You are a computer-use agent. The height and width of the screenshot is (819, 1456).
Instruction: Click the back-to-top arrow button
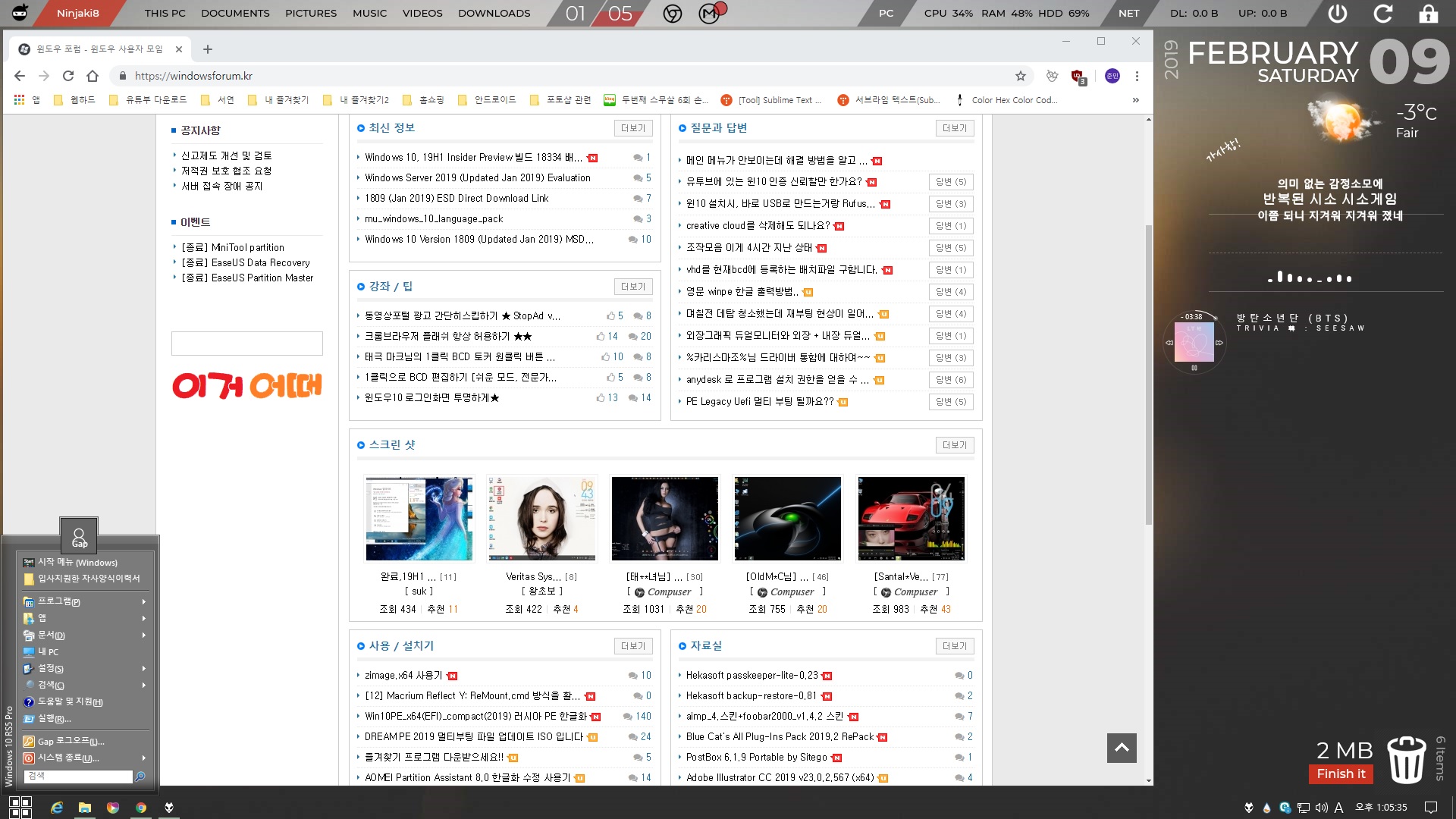1122,748
